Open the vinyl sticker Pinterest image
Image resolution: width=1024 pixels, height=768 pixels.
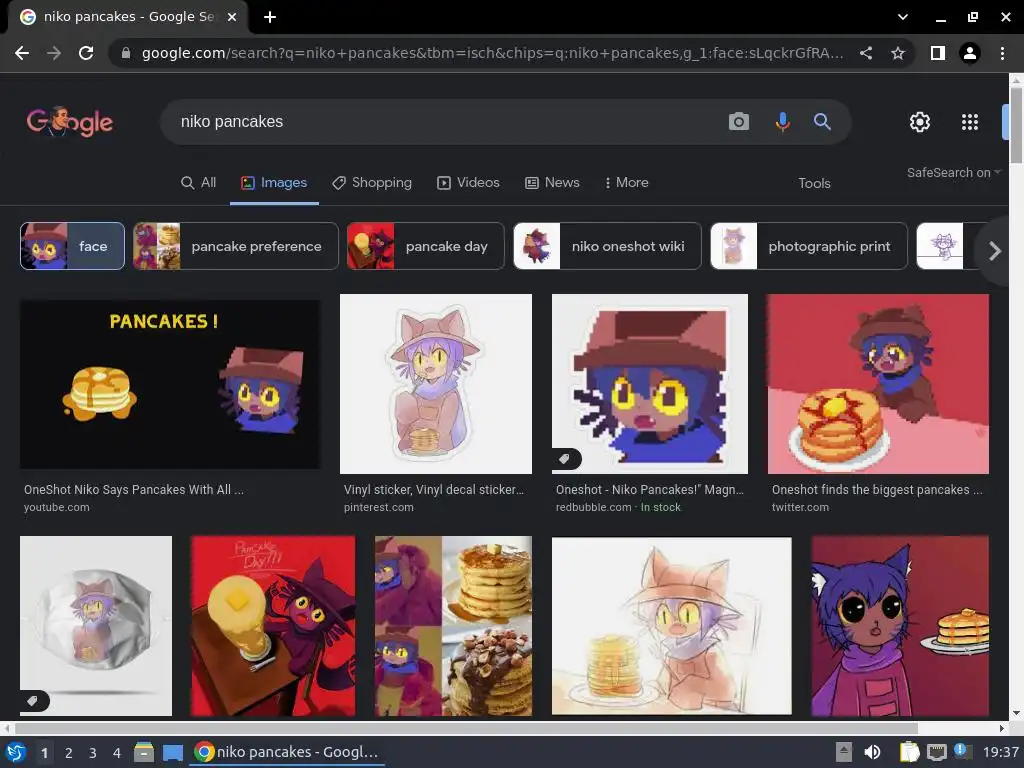pos(436,384)
